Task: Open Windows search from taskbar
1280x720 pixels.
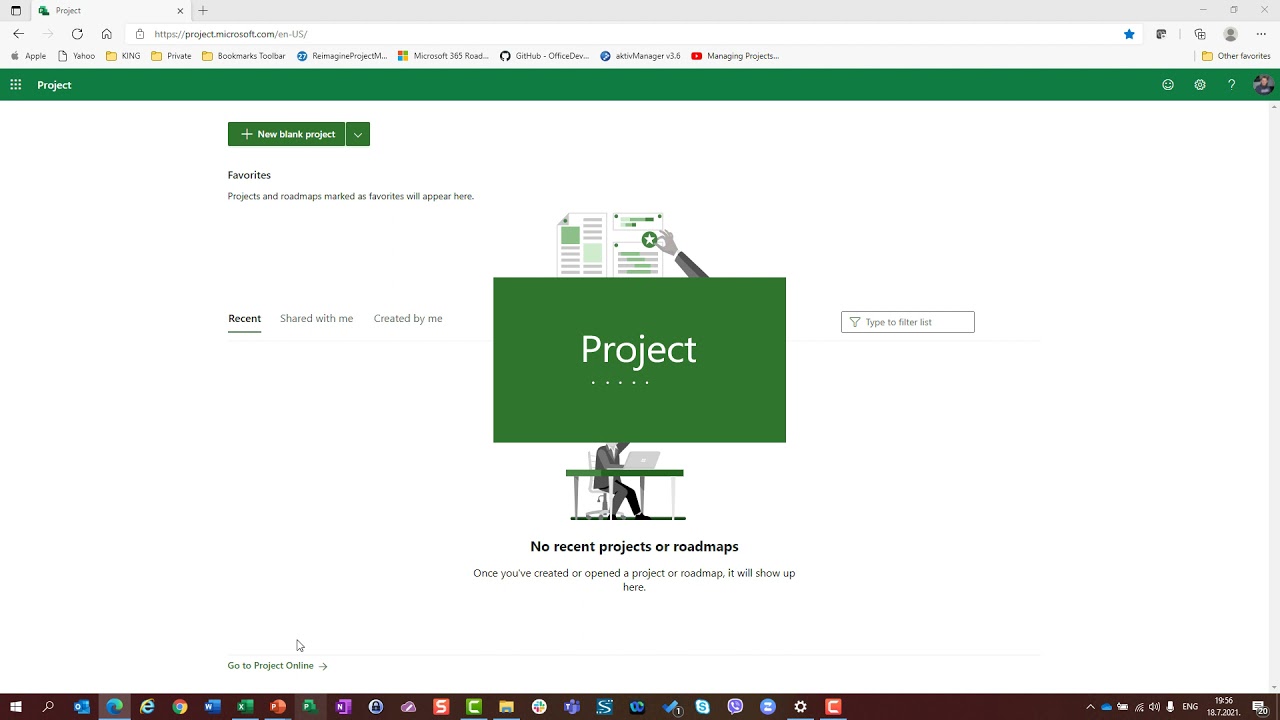Action: [48, 707]
